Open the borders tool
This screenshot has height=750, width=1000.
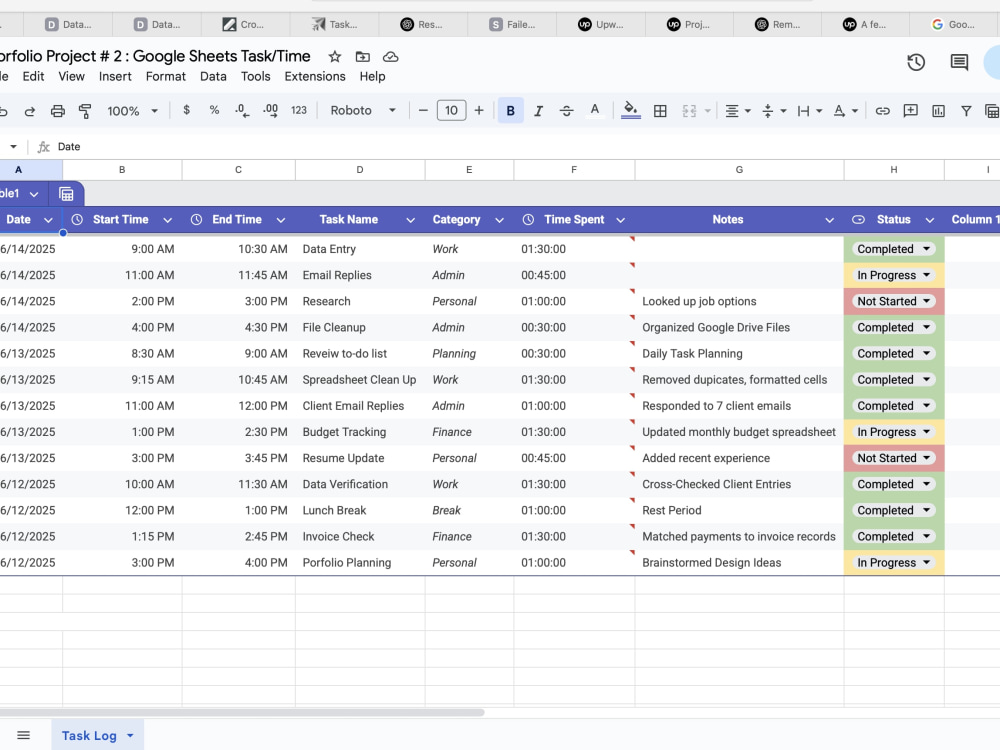[x=660, y=111]
